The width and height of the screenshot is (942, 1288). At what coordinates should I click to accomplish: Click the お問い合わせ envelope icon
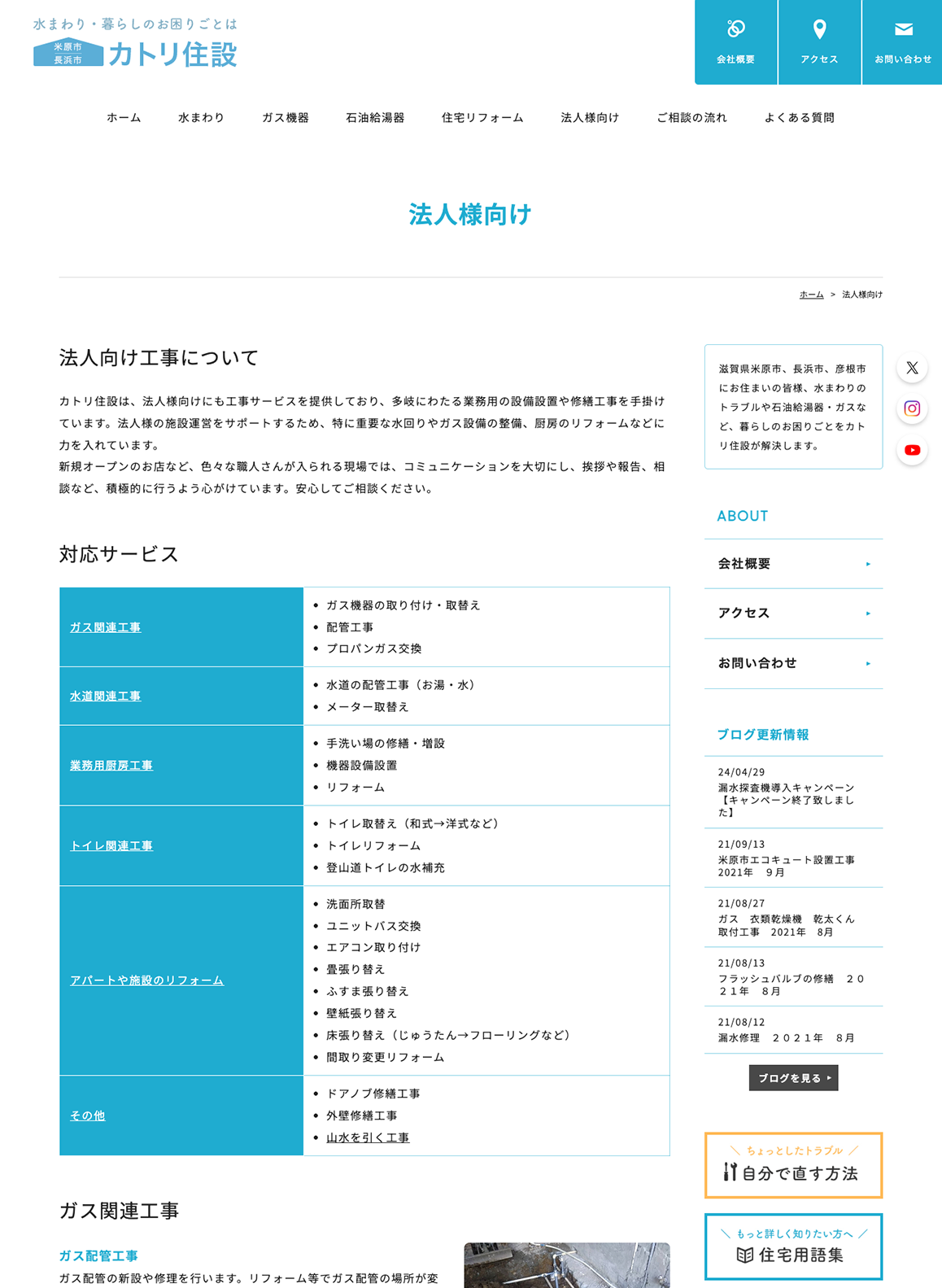(x=903, y=30)
